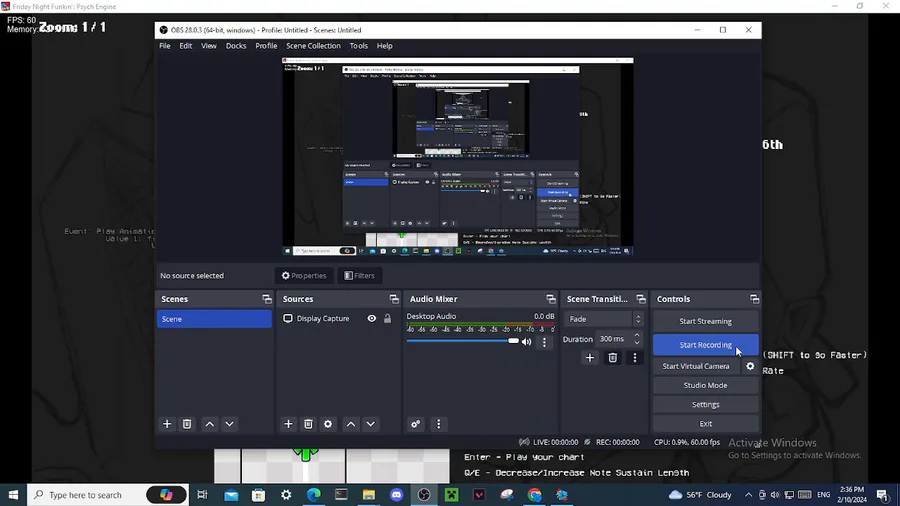This screenshot has width=900, height=506.
Task: Enable Studio Mode
Action: (705, 386)
